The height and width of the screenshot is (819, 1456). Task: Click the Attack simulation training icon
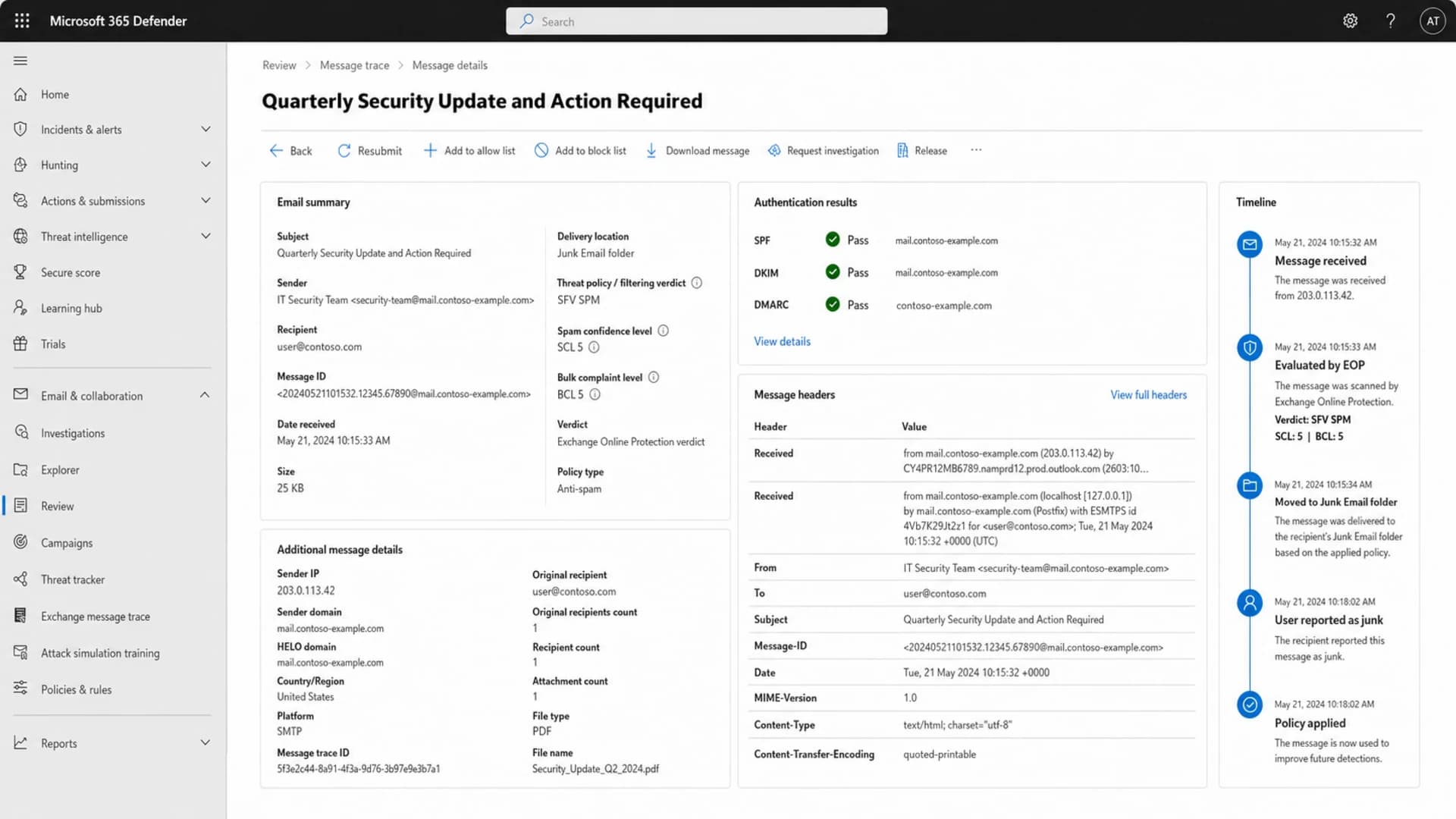coord(20,652)
